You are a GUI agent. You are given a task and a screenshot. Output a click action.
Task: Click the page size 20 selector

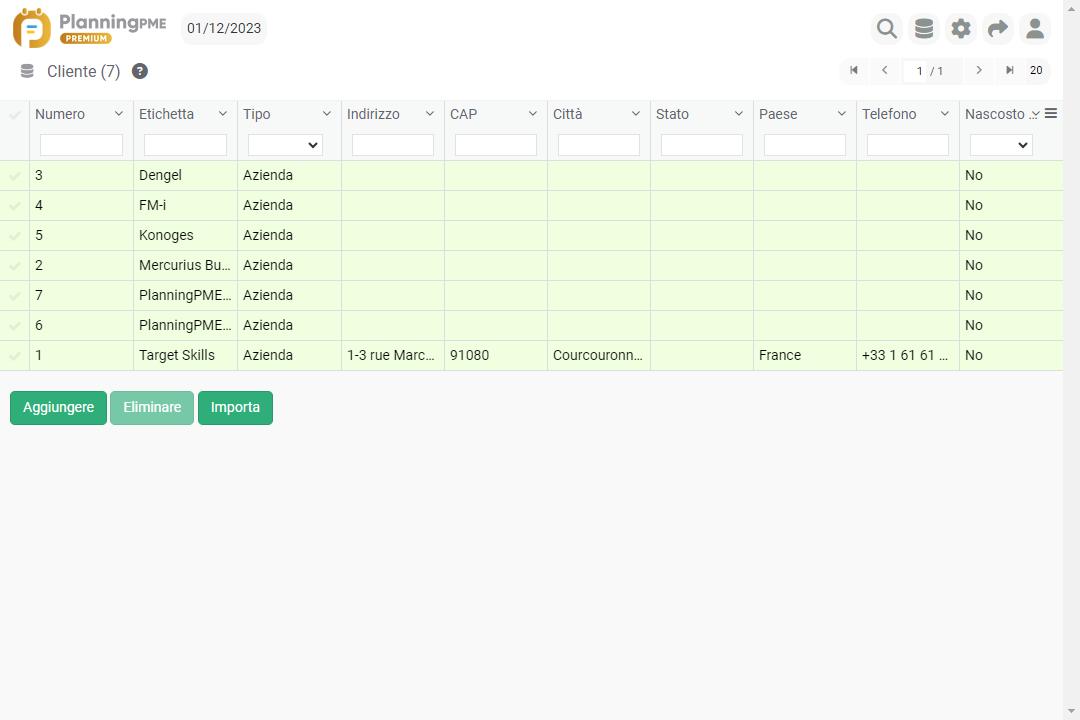click(1036, 70)
